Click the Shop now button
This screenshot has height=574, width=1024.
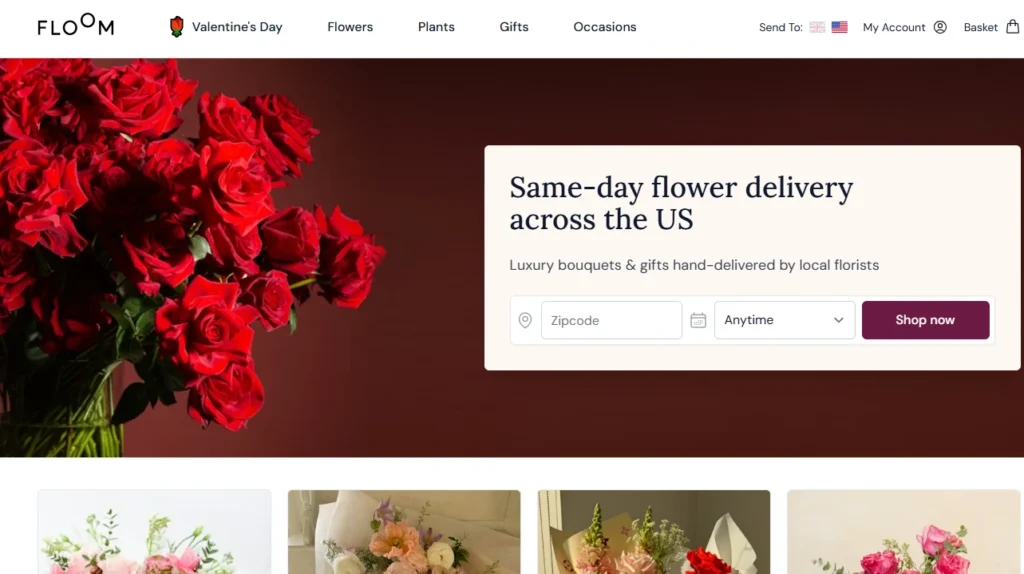(x=925, y=320)
